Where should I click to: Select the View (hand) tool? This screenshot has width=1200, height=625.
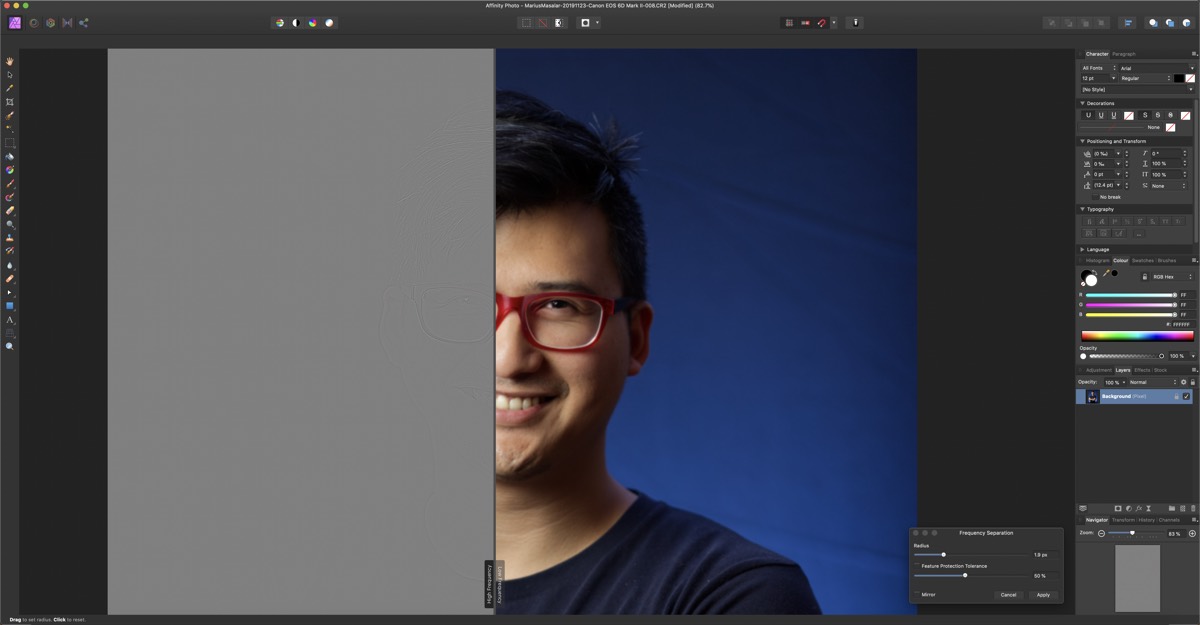[x=10, y=61]
